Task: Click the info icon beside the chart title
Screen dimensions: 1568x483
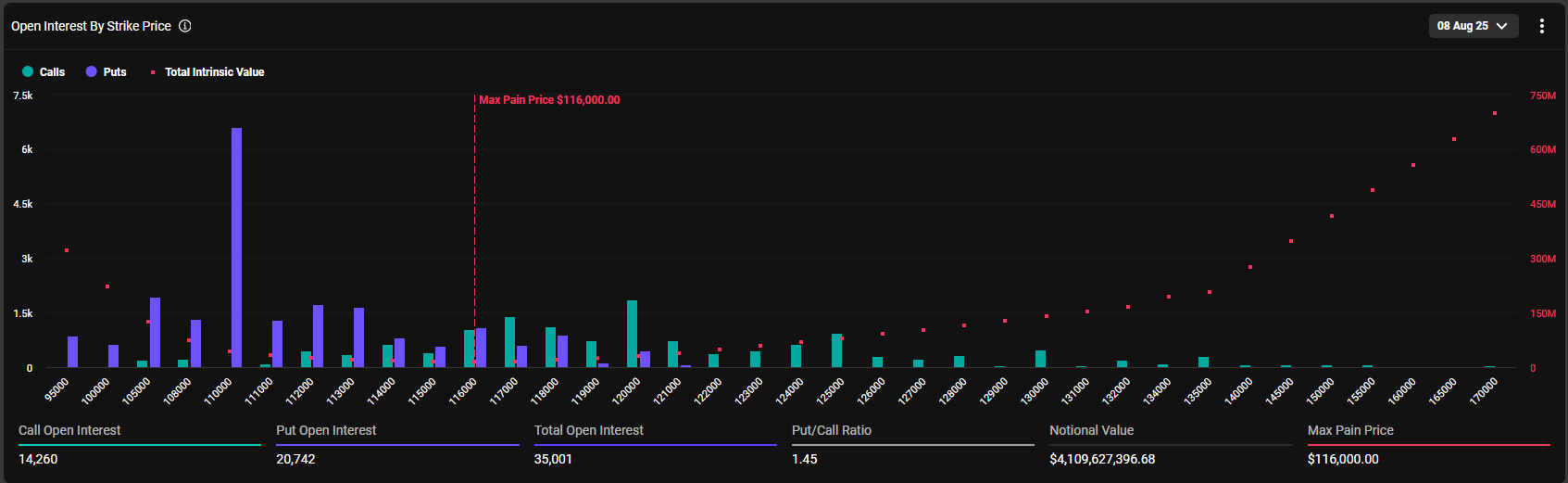Action: [x=185, y=26]
